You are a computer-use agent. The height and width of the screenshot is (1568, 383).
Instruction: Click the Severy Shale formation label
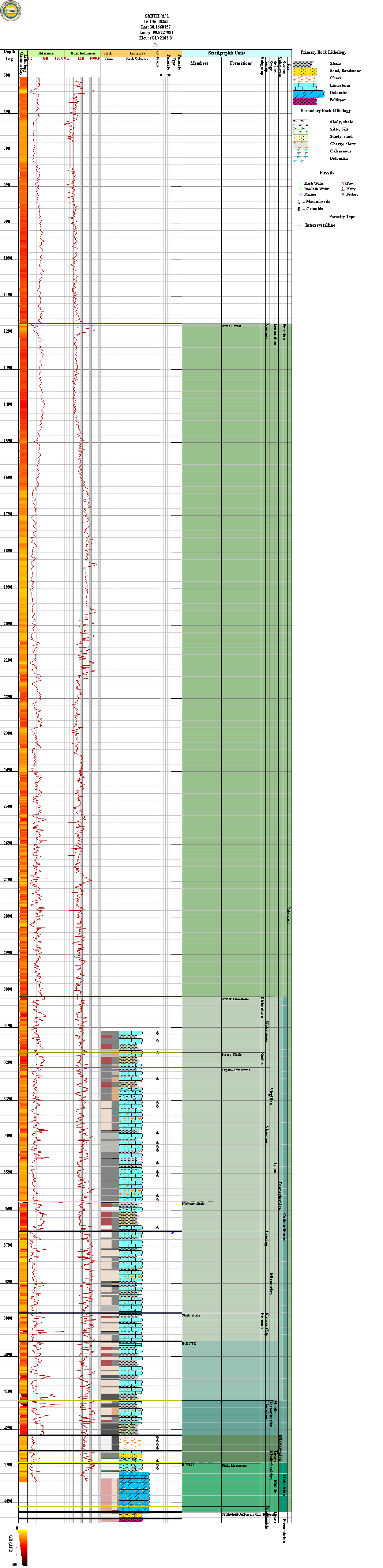(232, 1055)
